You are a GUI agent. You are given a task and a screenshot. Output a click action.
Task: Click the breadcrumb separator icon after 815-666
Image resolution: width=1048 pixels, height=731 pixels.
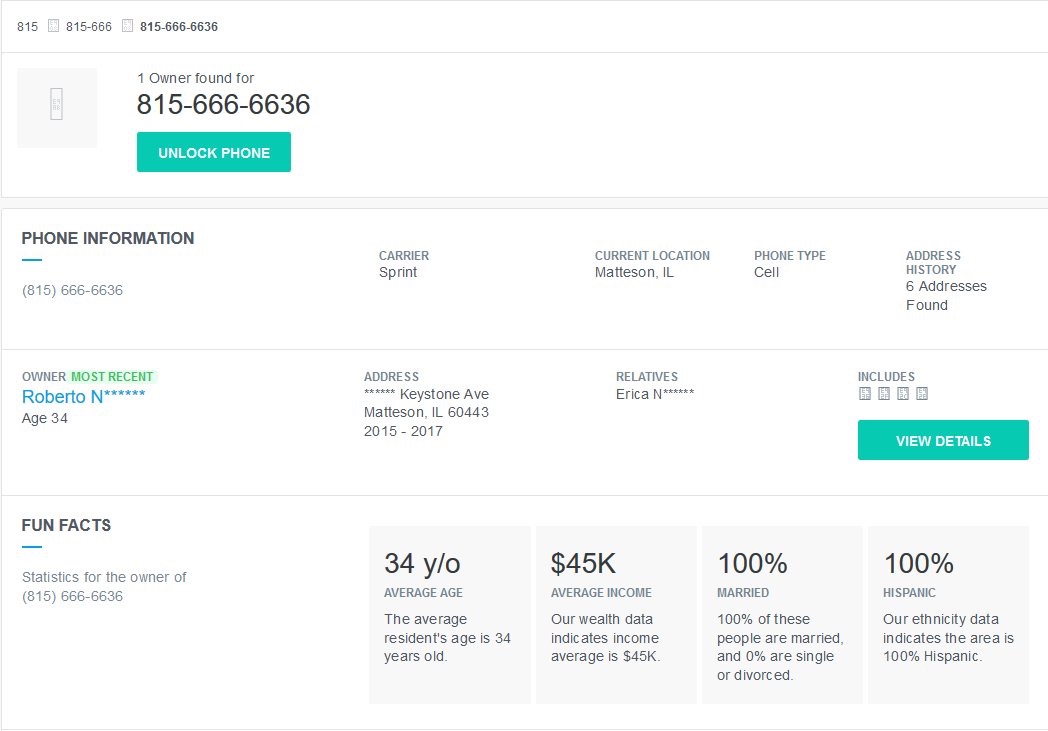pos(128,26)
